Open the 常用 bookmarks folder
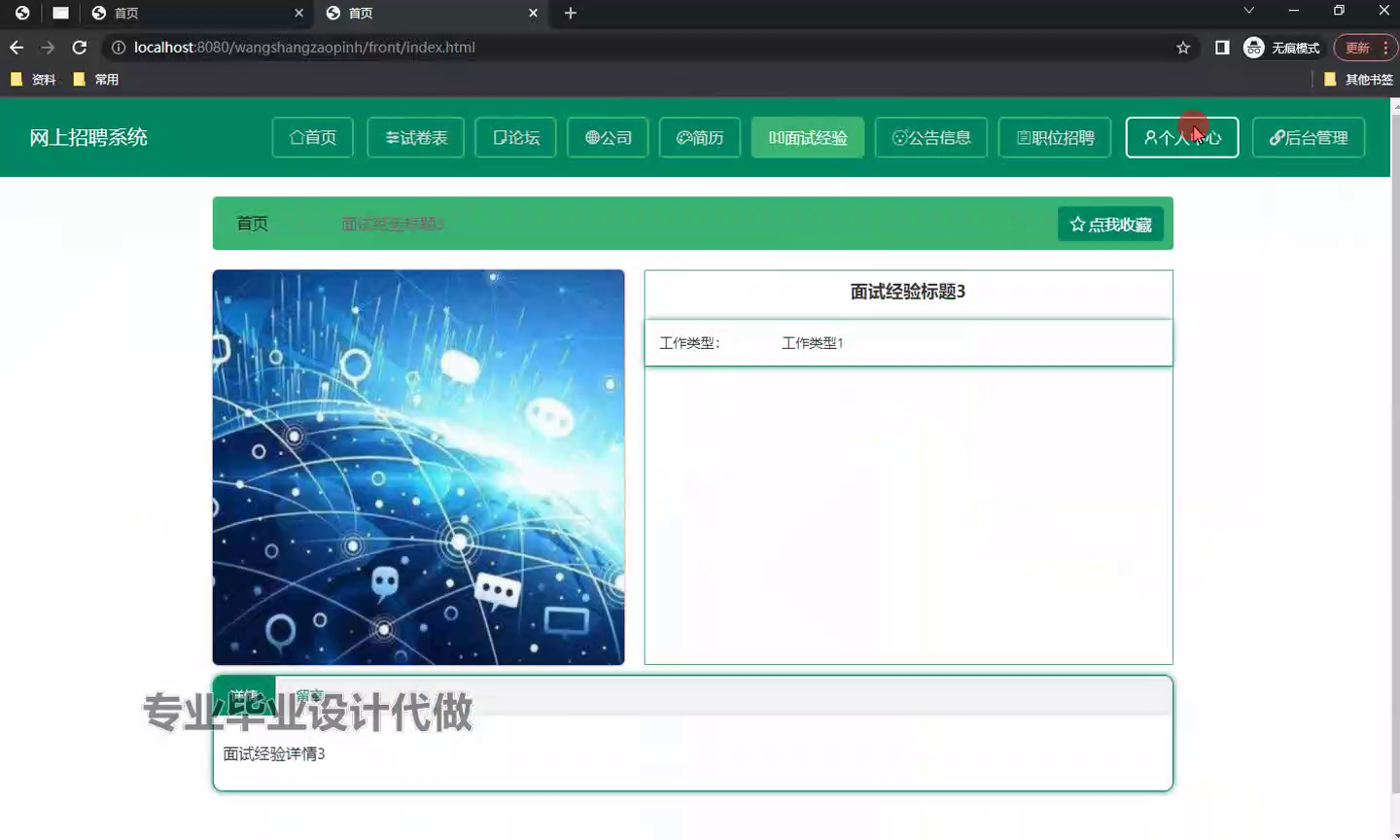The image size is (1400, 840). tap(96, 80)
